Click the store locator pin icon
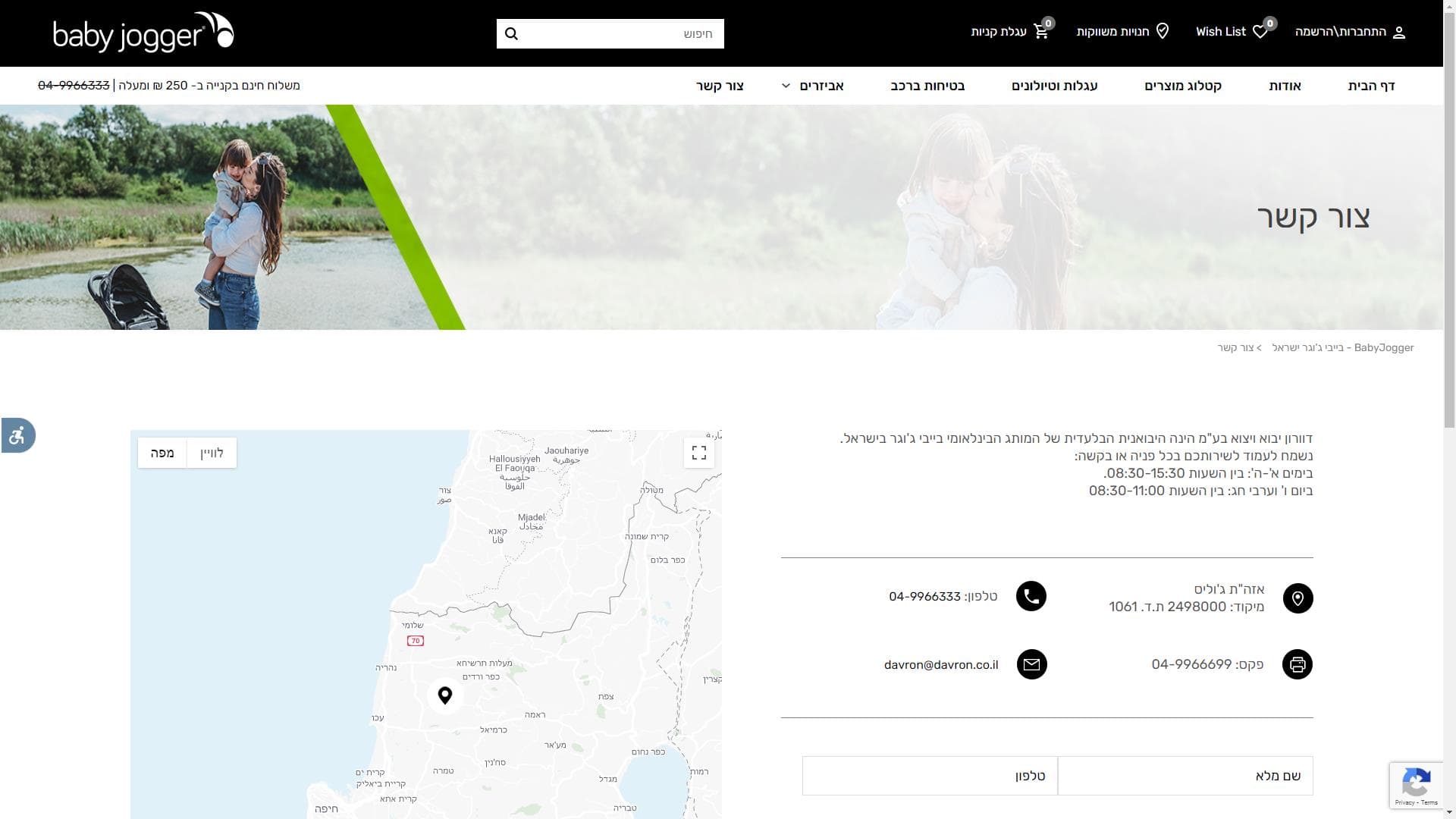1456x819 pixels. [x=1162, y=31]
